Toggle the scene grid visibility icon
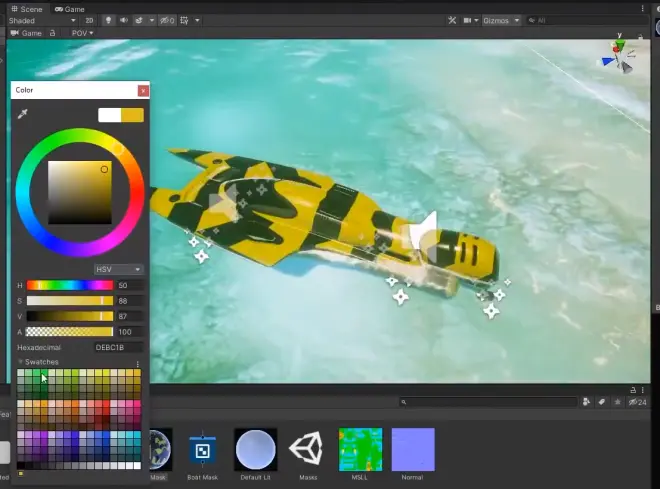This screenshot has width=660, height=489. tap(184, 20)
